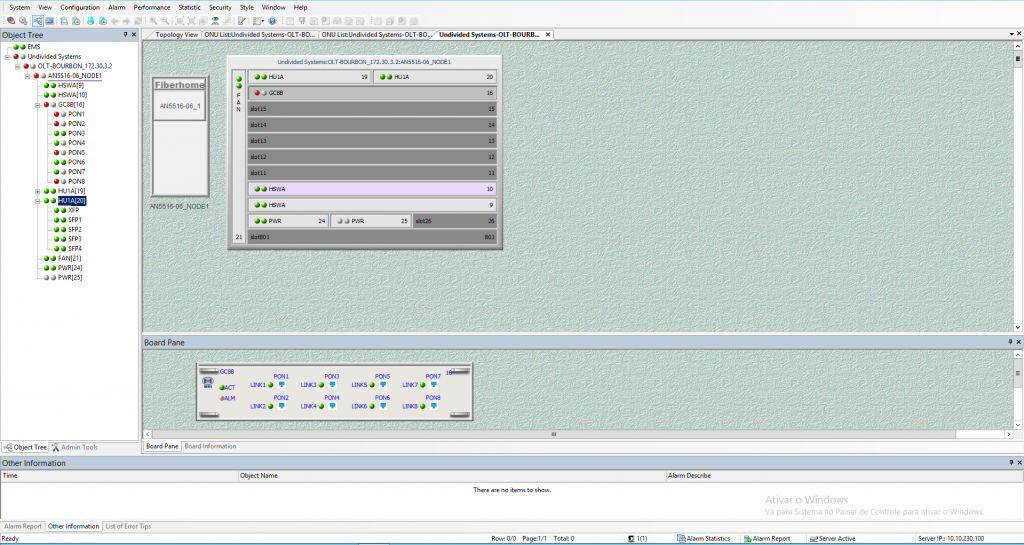Click the help globe icon in toolbar
The width and height of the screenshot is (1024, 545).
pos(272,20)
